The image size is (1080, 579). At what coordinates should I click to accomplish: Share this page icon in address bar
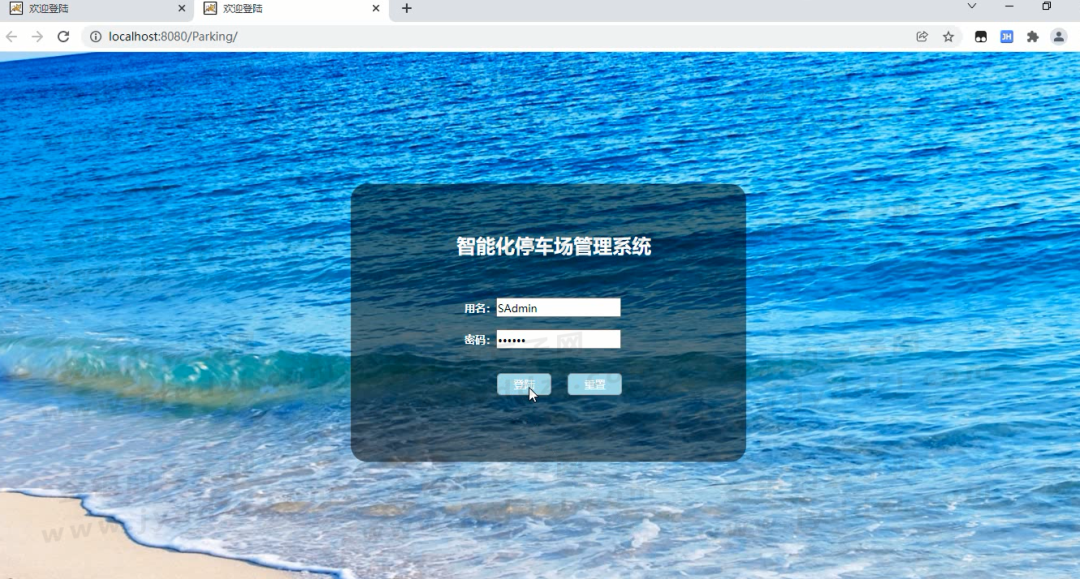922,36
